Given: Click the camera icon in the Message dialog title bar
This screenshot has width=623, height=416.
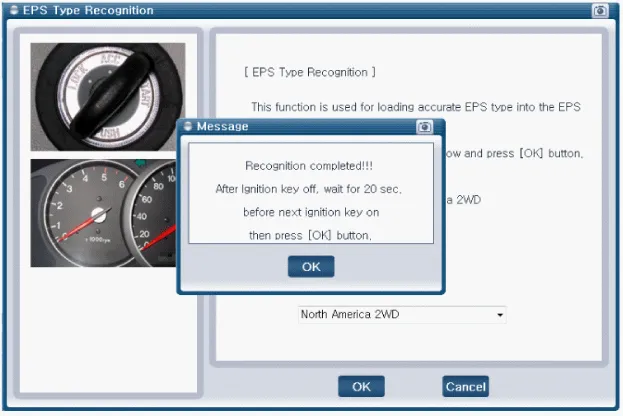Looking at the screenshot, I should tap(424, 127).
